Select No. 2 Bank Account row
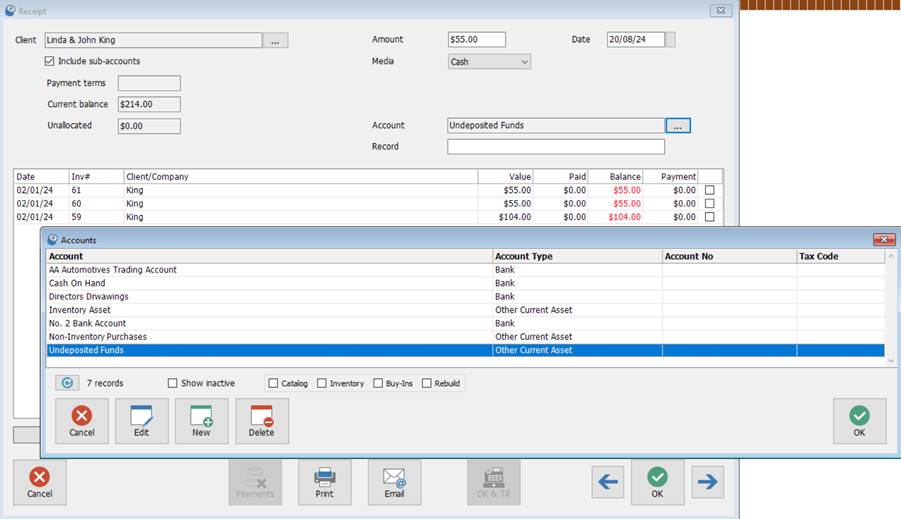The width and height of the screenshot is (901, 519). tap(465, 323)
